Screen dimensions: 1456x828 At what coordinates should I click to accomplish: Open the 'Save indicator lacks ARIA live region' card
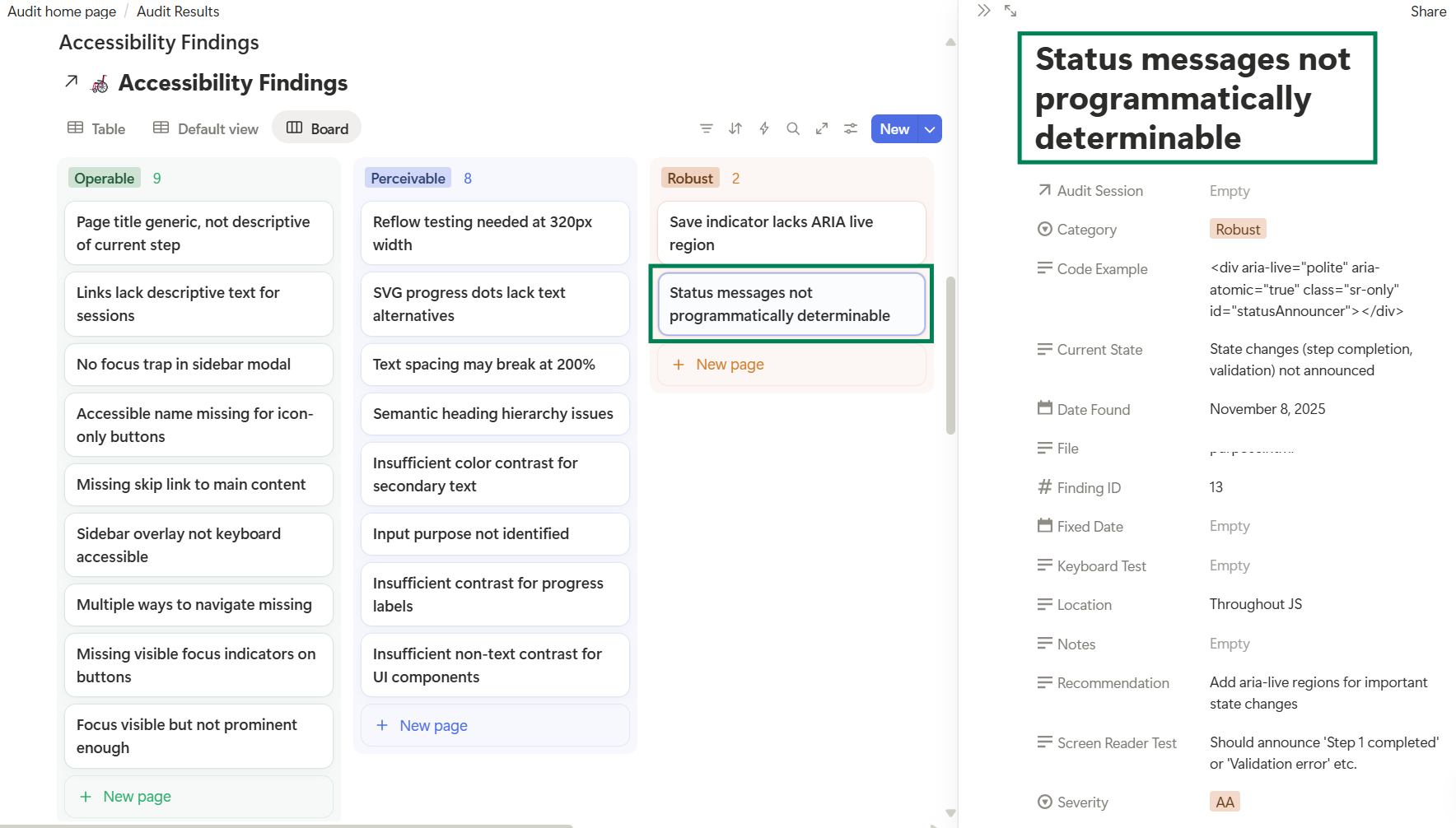(791, 233)
